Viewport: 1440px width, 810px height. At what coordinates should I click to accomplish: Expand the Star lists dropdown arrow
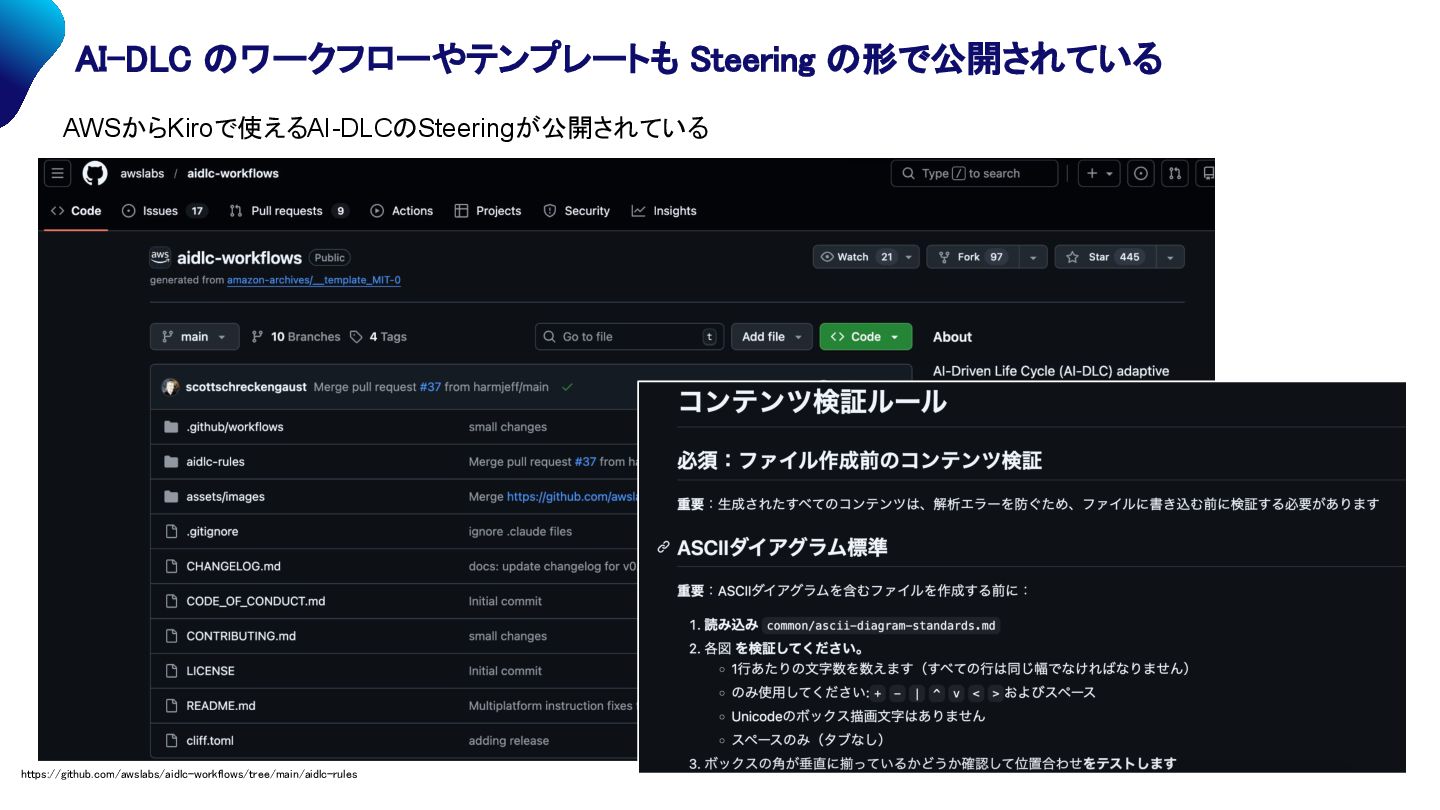[1170, 257]
